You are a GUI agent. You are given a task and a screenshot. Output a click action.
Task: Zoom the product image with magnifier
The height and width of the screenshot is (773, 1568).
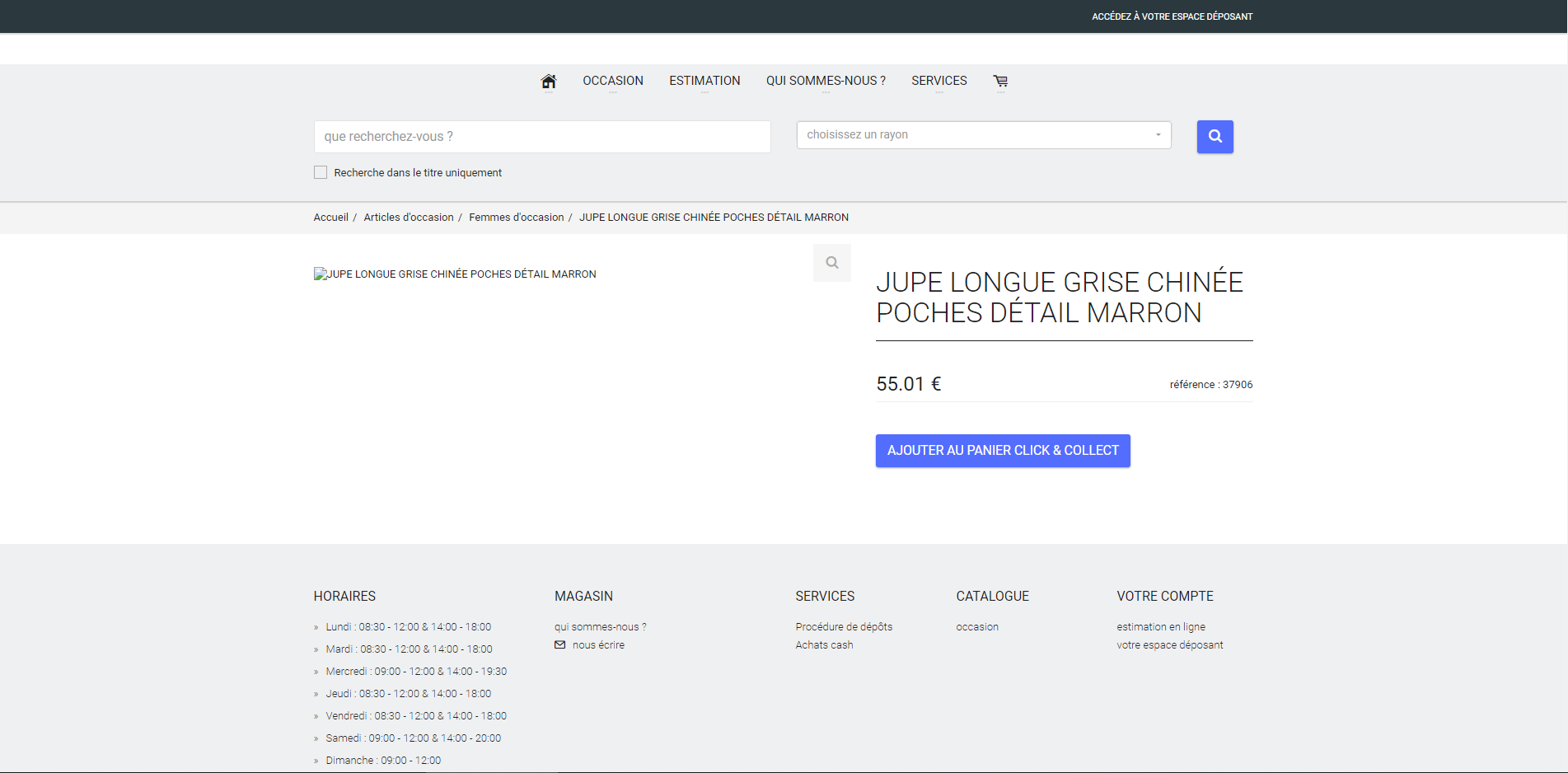(x=832, y=263)
